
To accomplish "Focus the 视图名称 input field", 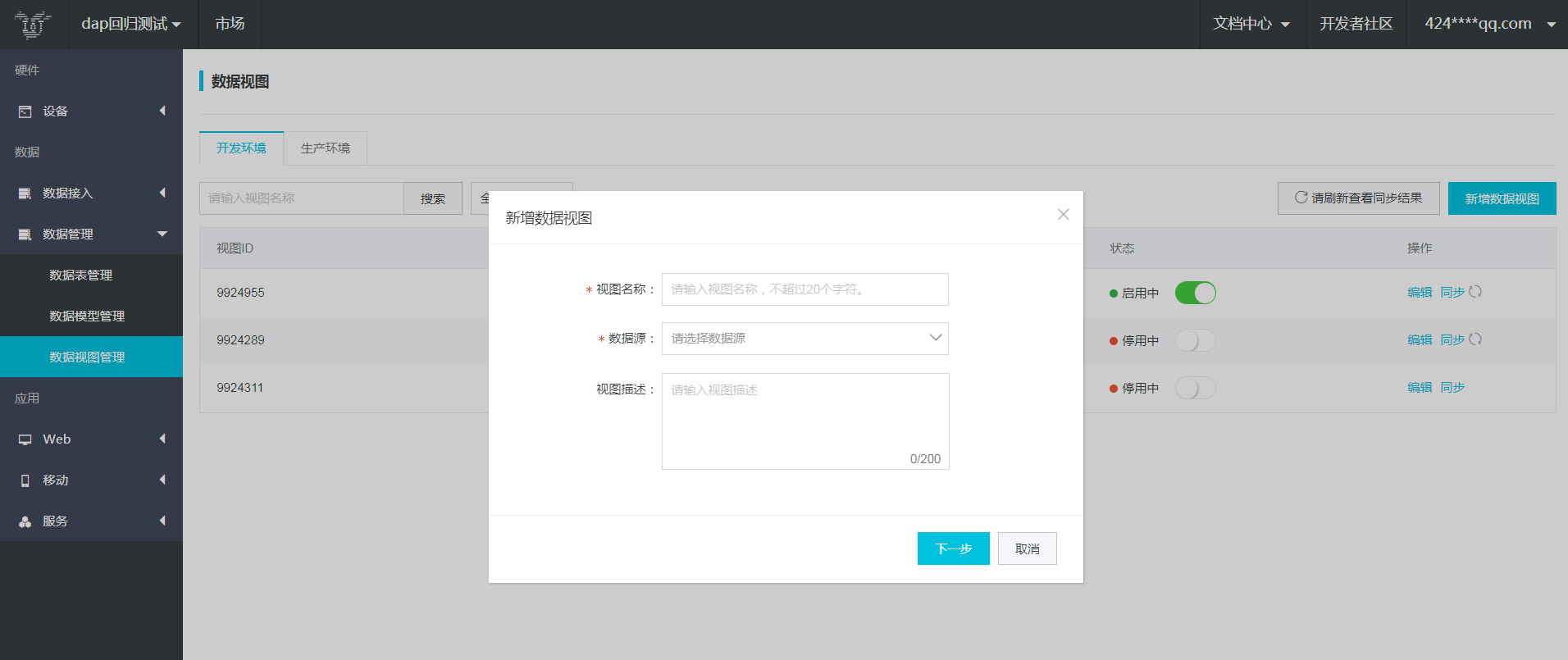I will click(805, 289).
